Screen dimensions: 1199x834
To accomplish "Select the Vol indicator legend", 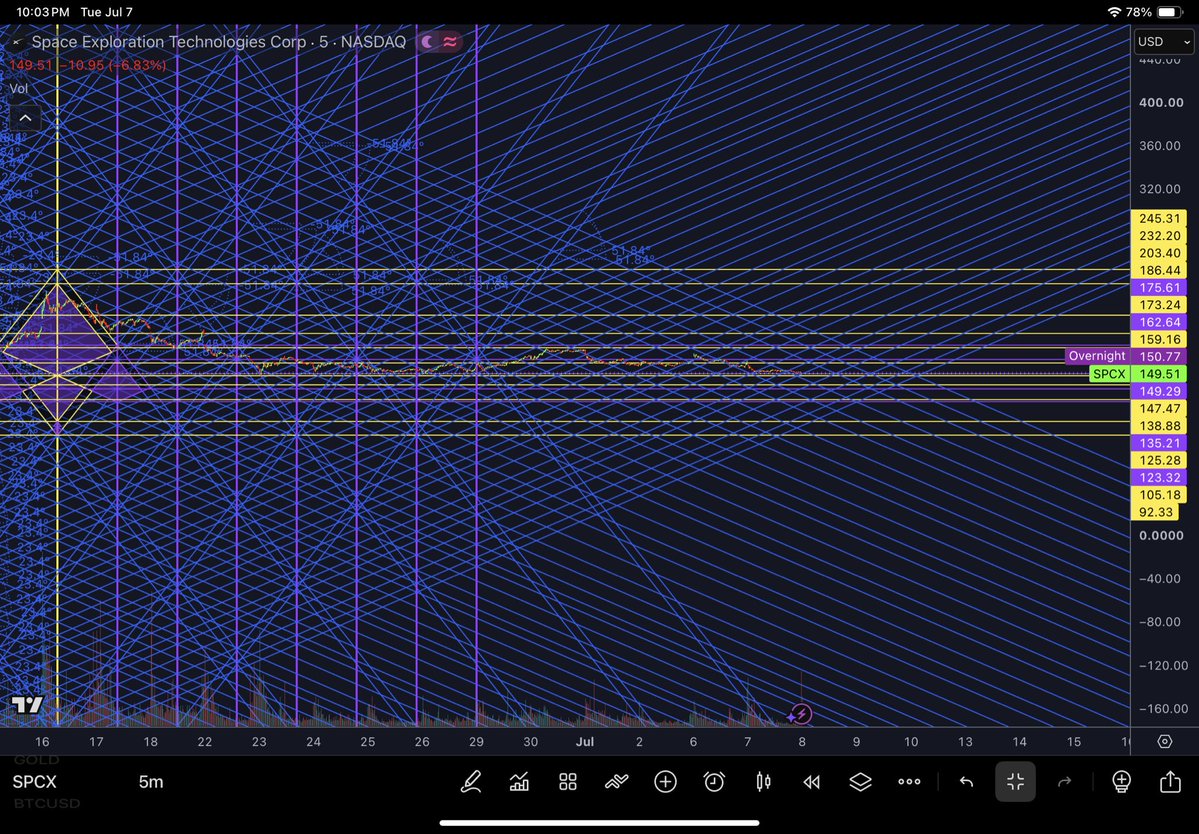I will [18, 88].
